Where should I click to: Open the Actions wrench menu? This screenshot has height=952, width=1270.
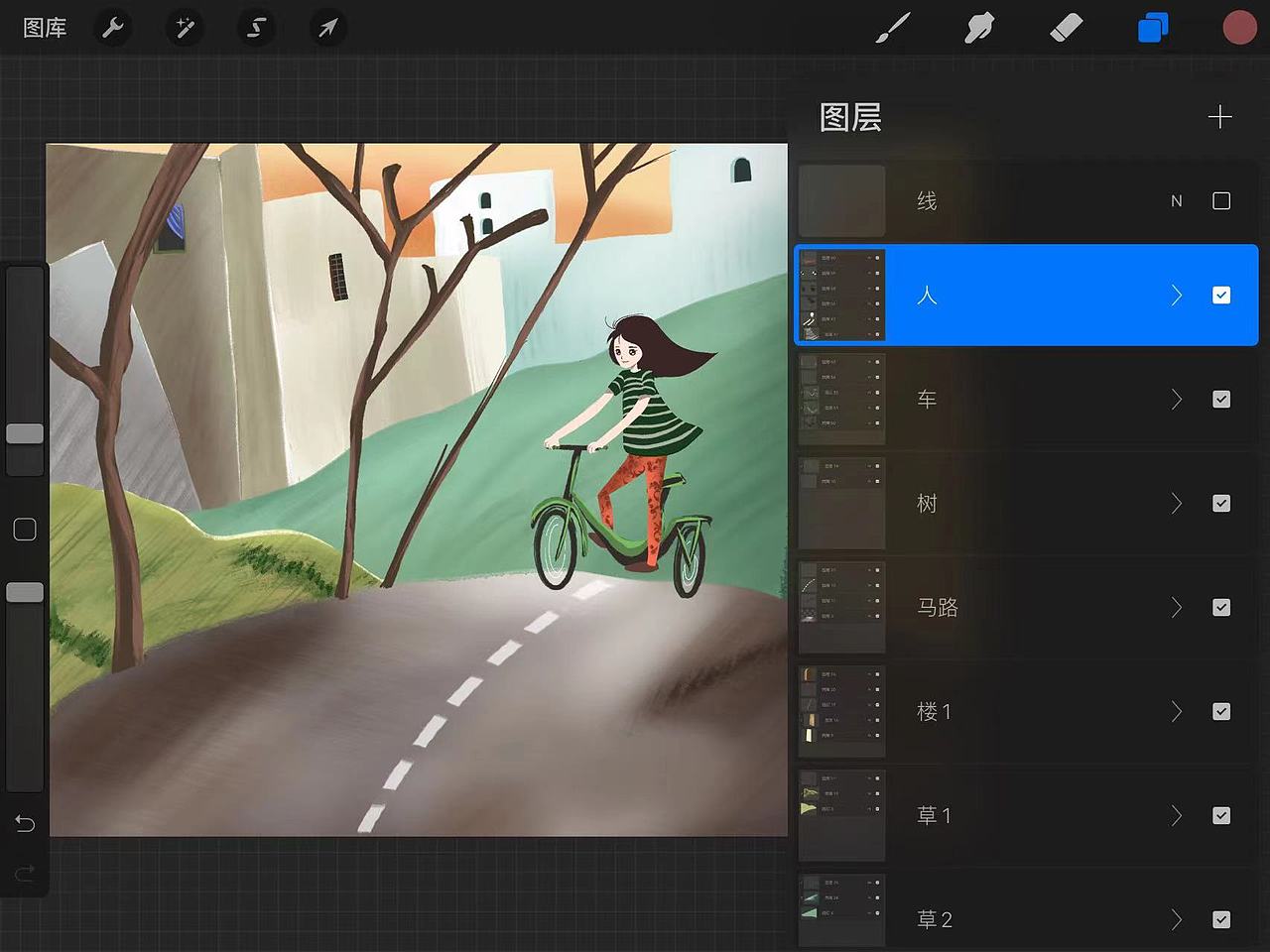[113, 28]
